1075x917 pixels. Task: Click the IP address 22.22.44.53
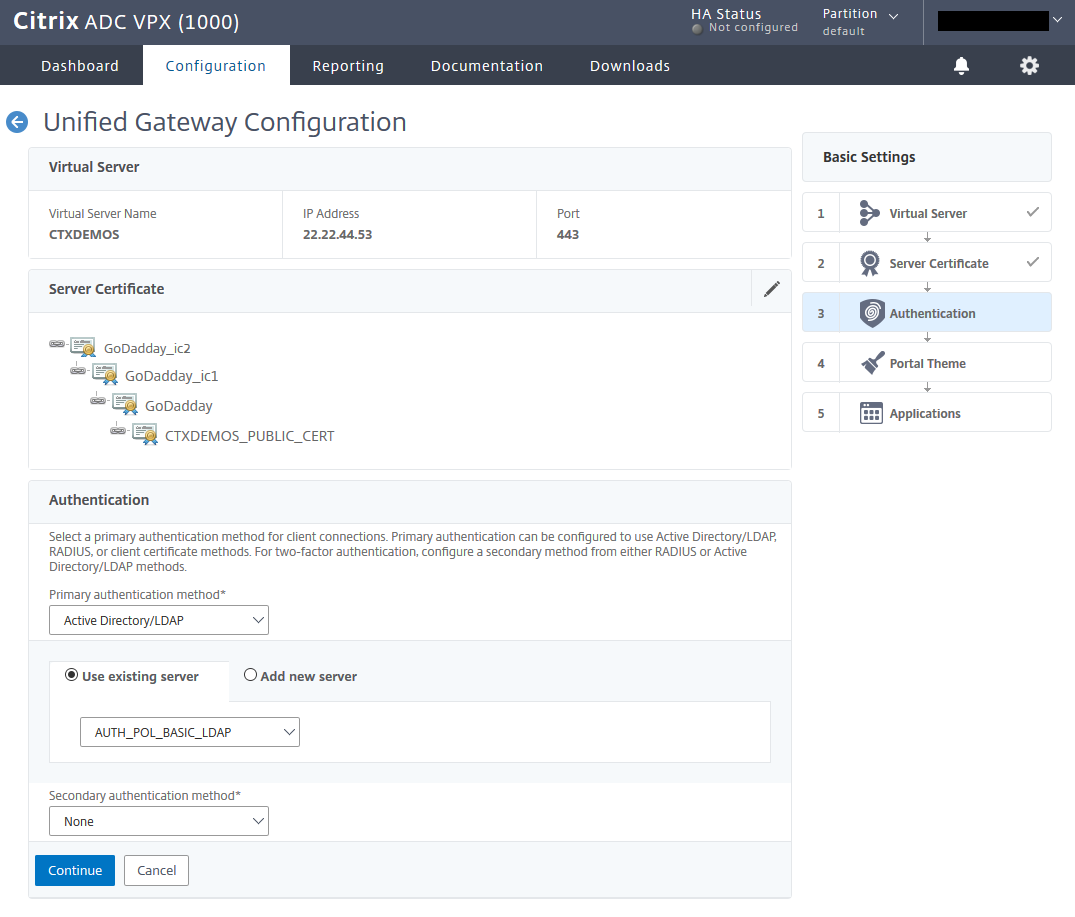[337, 234]
